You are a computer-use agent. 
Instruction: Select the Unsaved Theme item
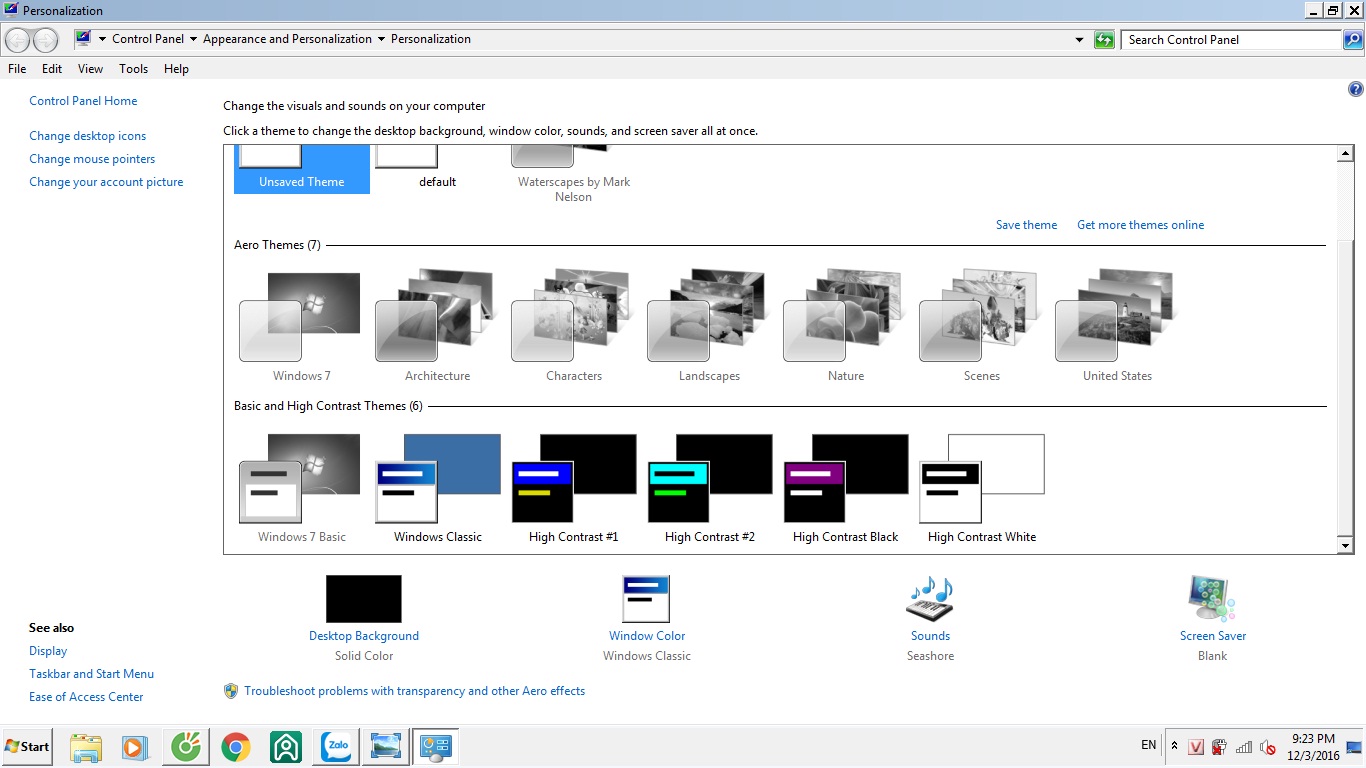(x=301, y=170)
